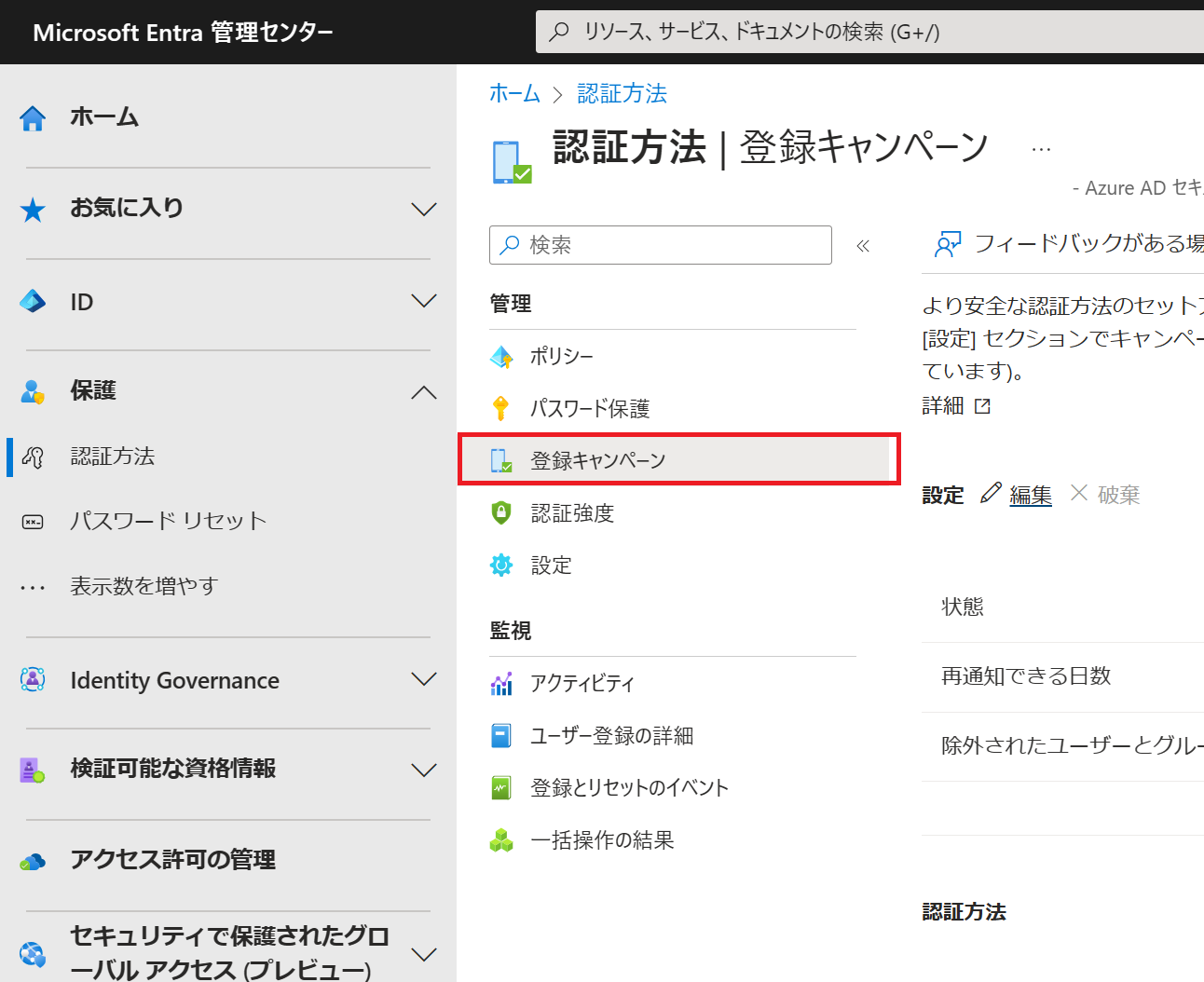1204x982 pixels.
Task: Click the 一括操作の結果 cubes icon
Action: [501, 840]
